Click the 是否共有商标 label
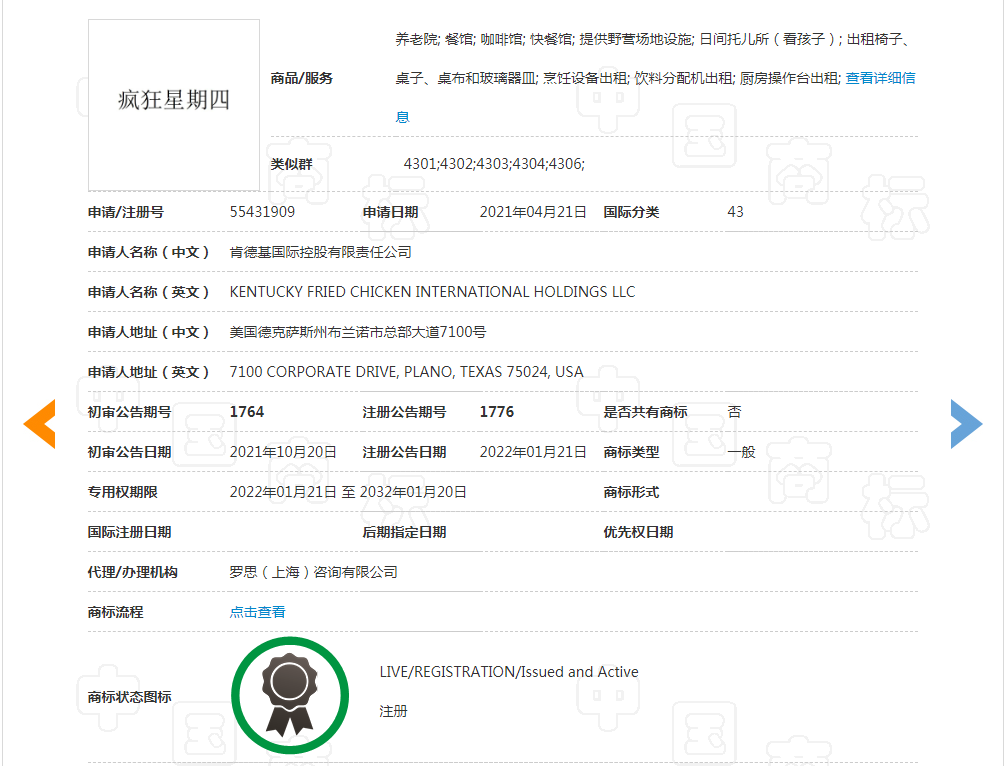This screenshot has height=766, width=1005. (x=645, y=412)
